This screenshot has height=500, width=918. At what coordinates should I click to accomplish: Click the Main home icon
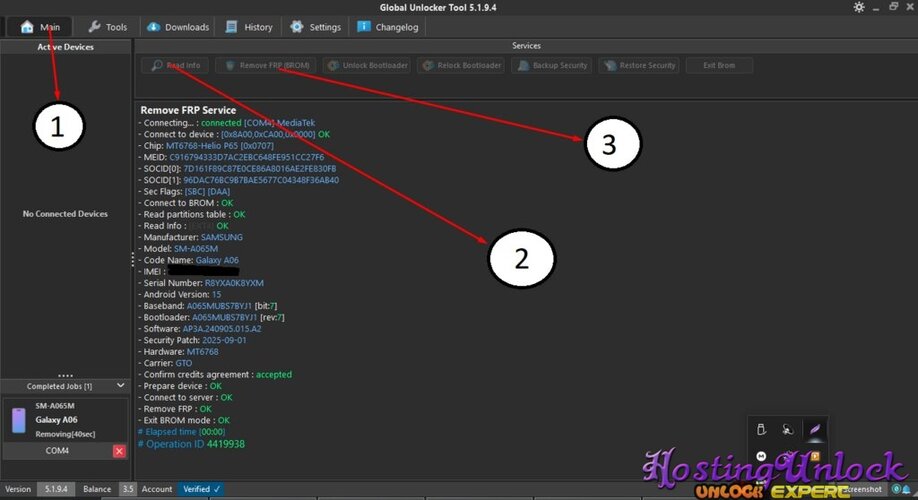pyautogui.click(x=27, y=27)
